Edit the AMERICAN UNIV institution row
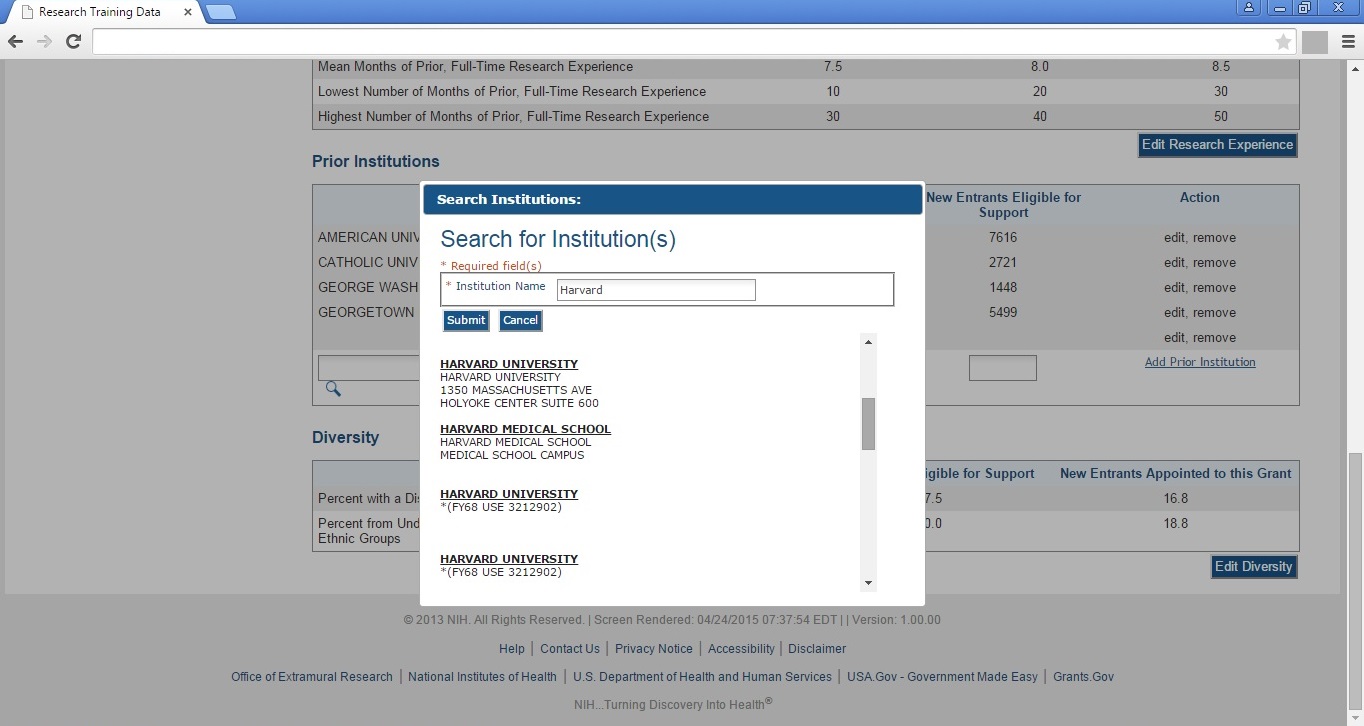Screen dimensions: 1364x726 [1174, 238]
